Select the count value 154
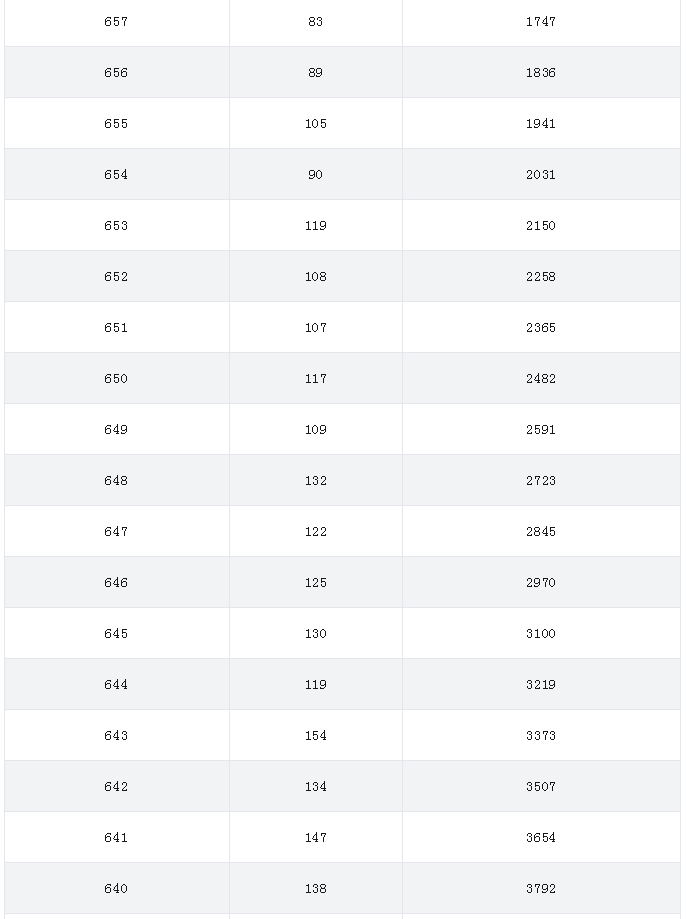Viewport: 686px width, 919px height. (x=315, y=736)
